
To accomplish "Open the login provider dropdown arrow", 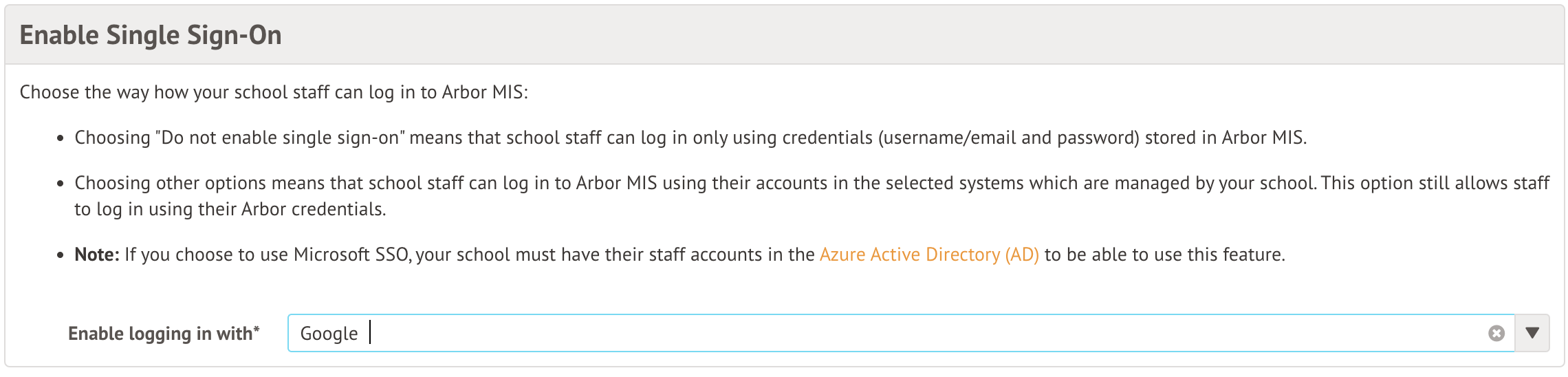I will click(x=1532, y=334).
